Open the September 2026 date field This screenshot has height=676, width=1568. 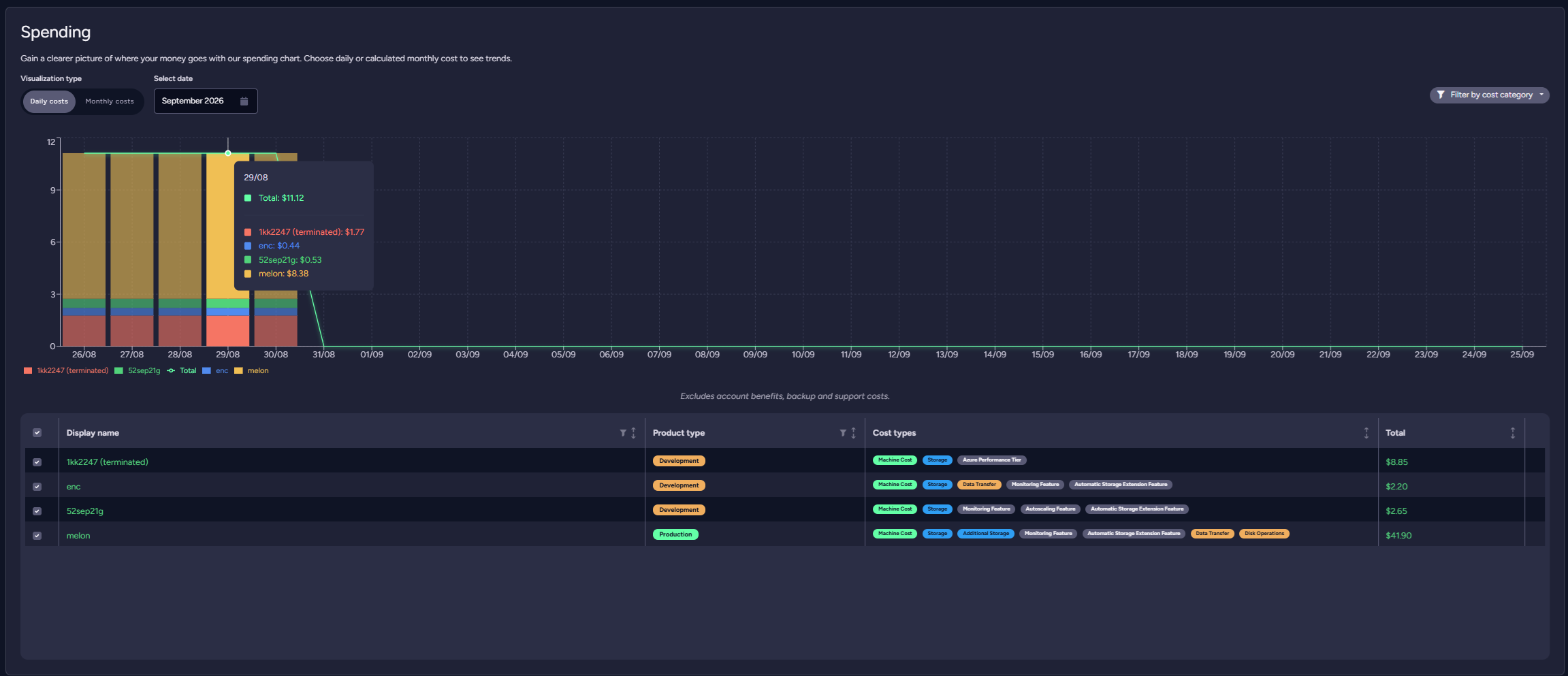(206, 101)
